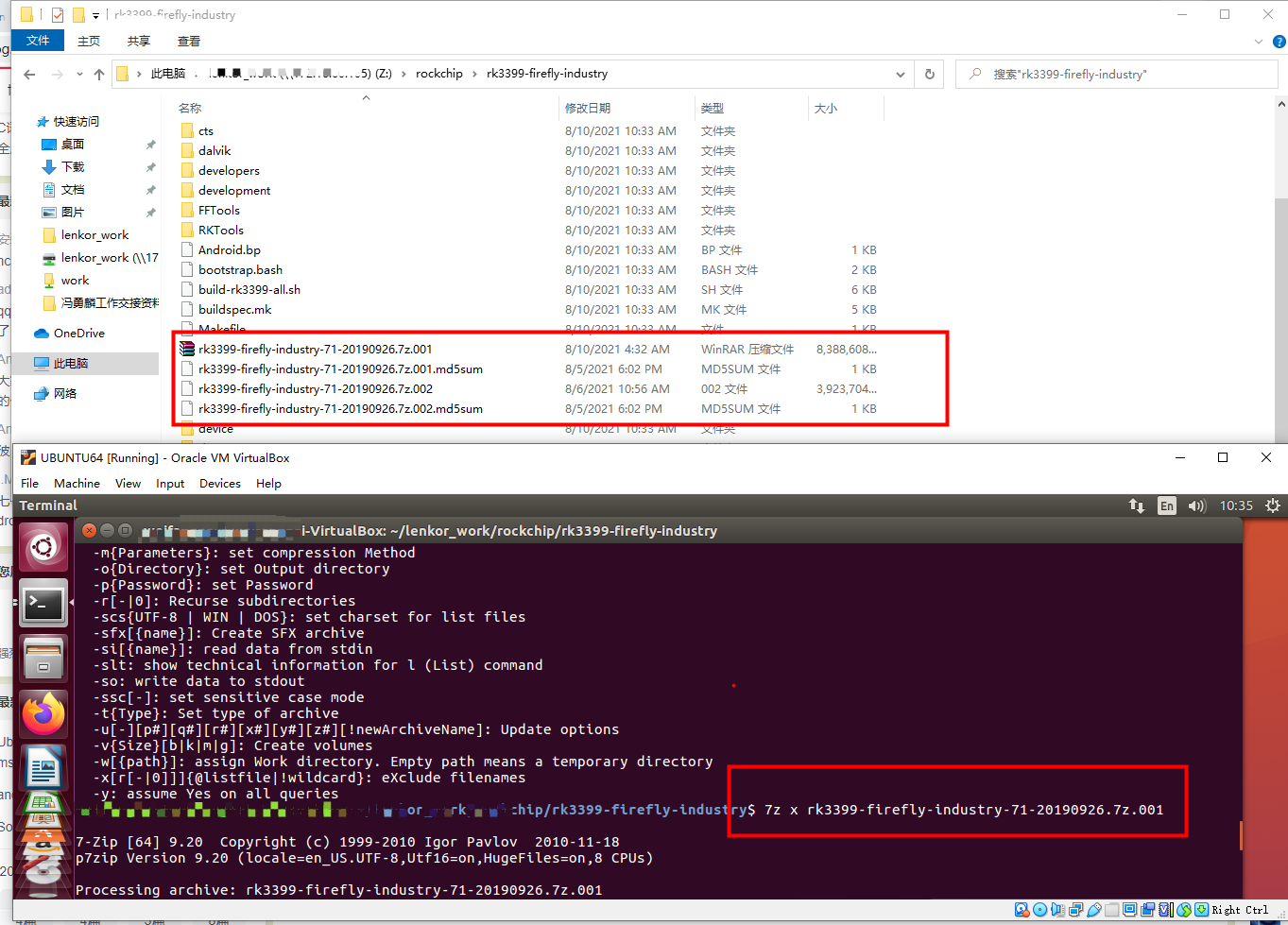Open LibreOffice Writer from the Ubuntu dock

43,767
